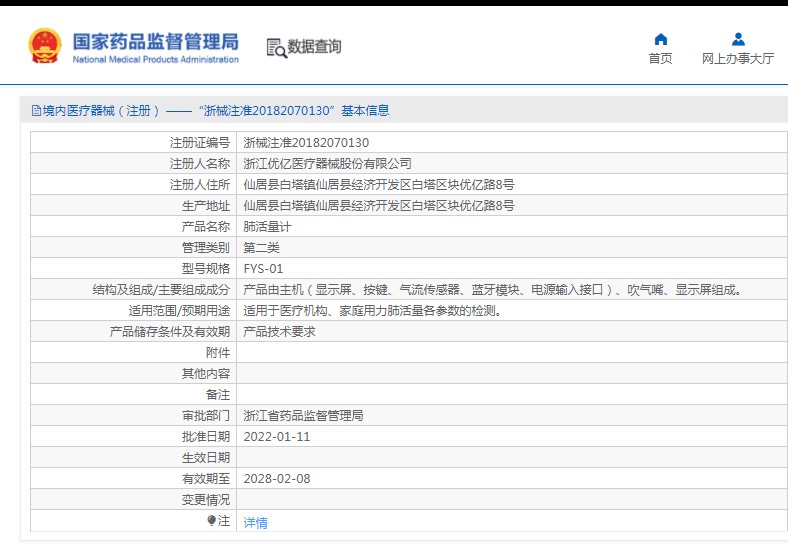Click the 管理类别 label
The height and width of the screenshot is (547, 788).
pyautogui.click(x=206, y=248)
